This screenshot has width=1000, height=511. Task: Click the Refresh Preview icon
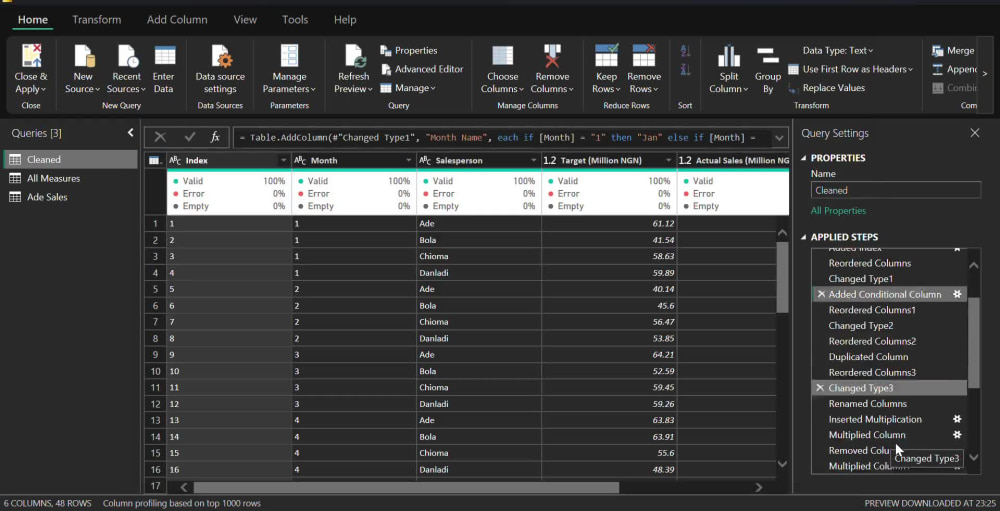(355, 56)
